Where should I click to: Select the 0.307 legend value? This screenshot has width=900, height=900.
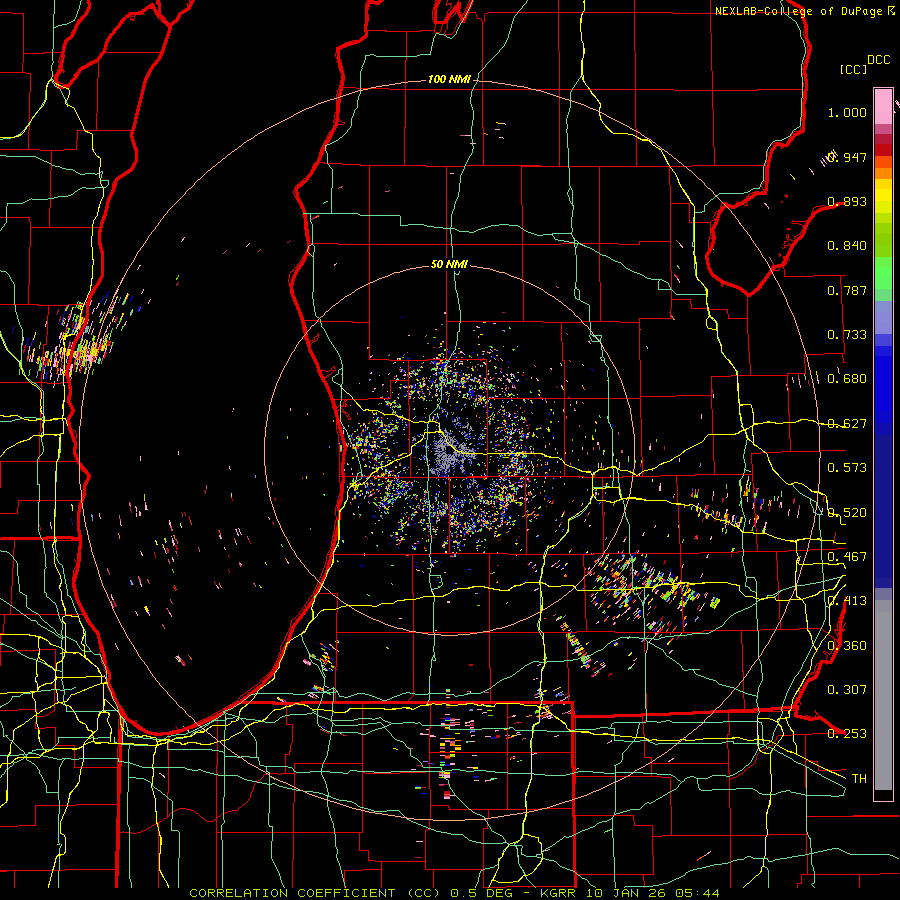pyautogui.click(x=847, y=690)
